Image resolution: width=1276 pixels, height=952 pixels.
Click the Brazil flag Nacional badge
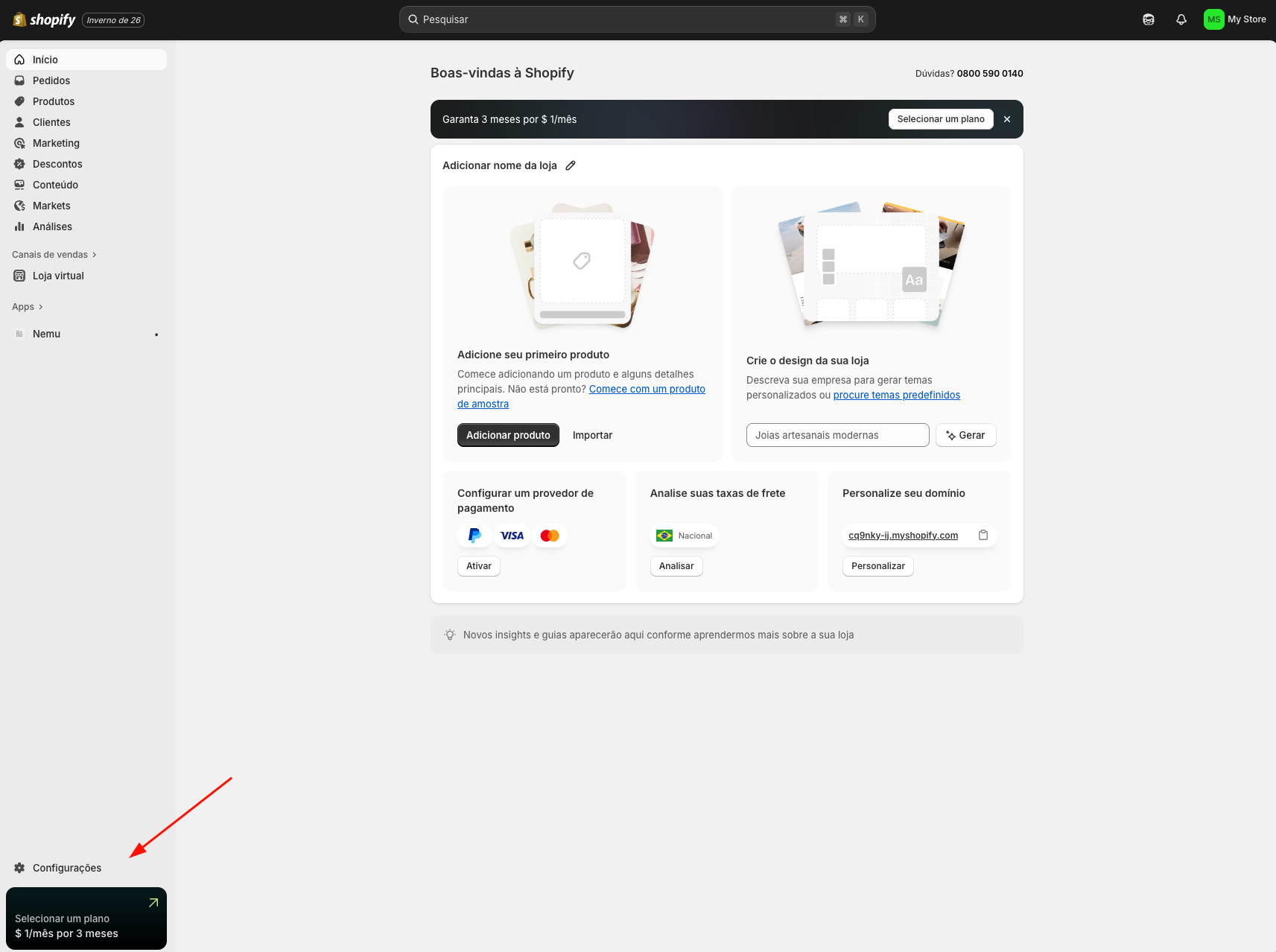pyautogui.click(x=684, y=536)
